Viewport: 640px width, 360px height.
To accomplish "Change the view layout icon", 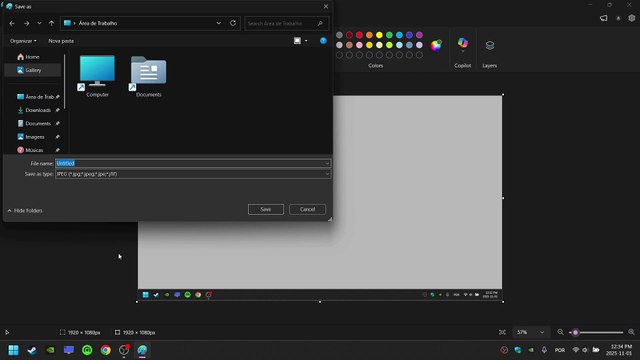I will coord(297,40).
